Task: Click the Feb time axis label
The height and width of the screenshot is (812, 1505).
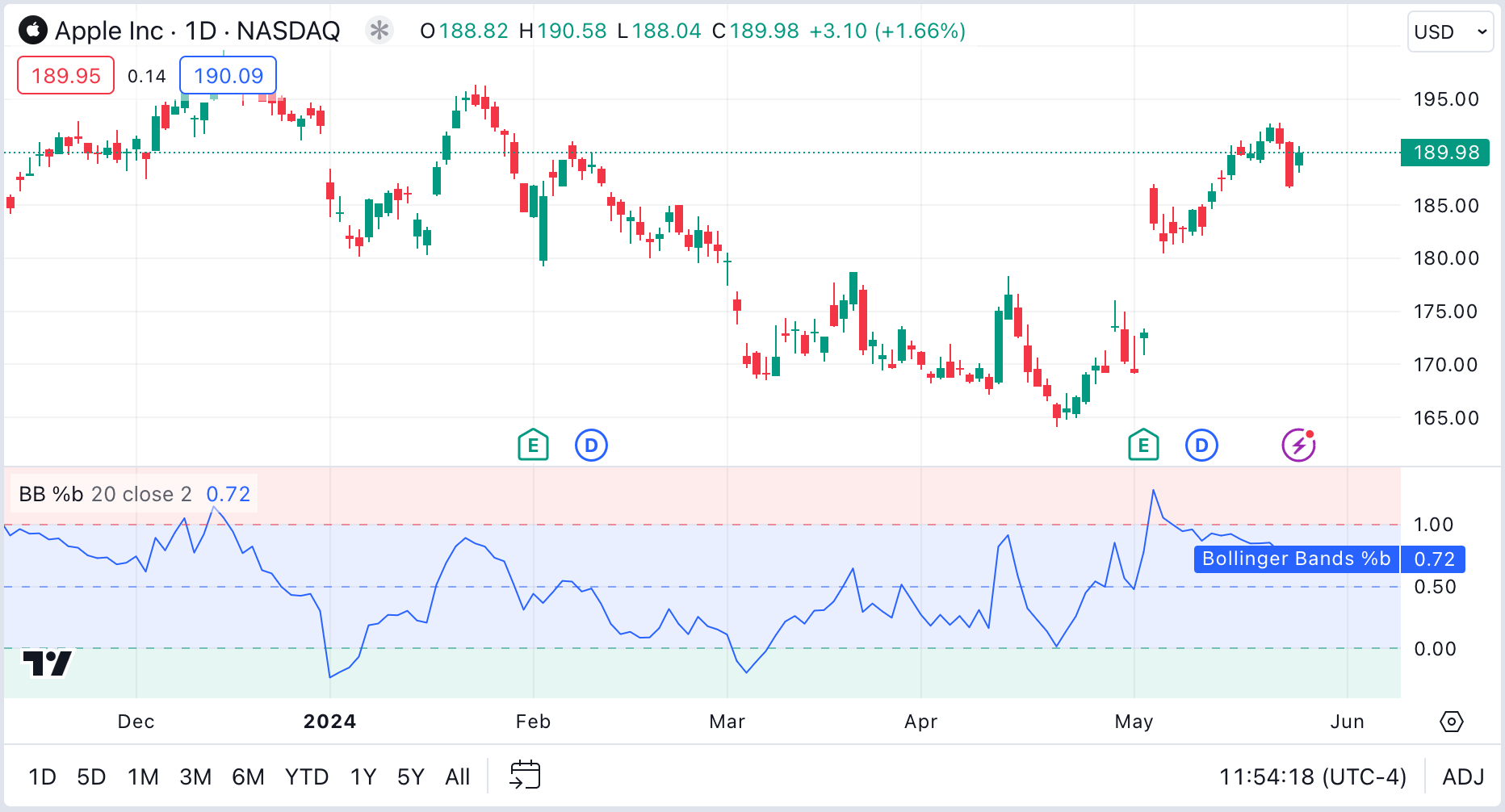Action: (x=533, y=722)
